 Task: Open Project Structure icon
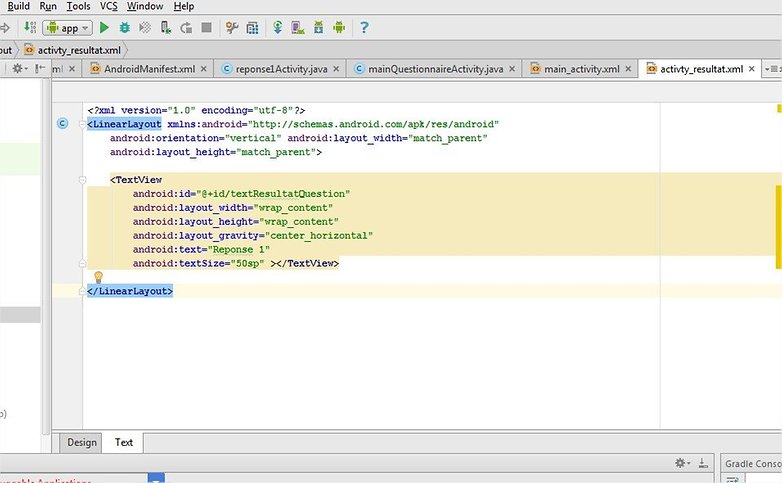252,27
